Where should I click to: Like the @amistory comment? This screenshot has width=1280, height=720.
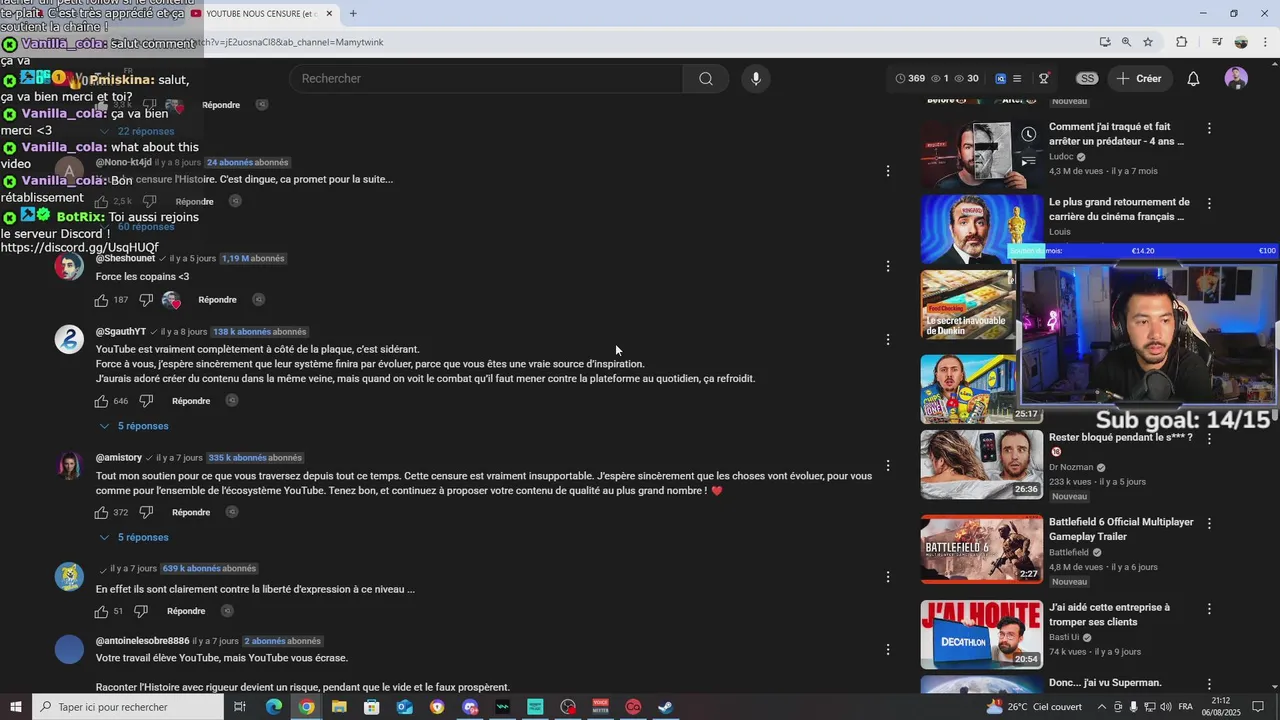coord(101,512)
